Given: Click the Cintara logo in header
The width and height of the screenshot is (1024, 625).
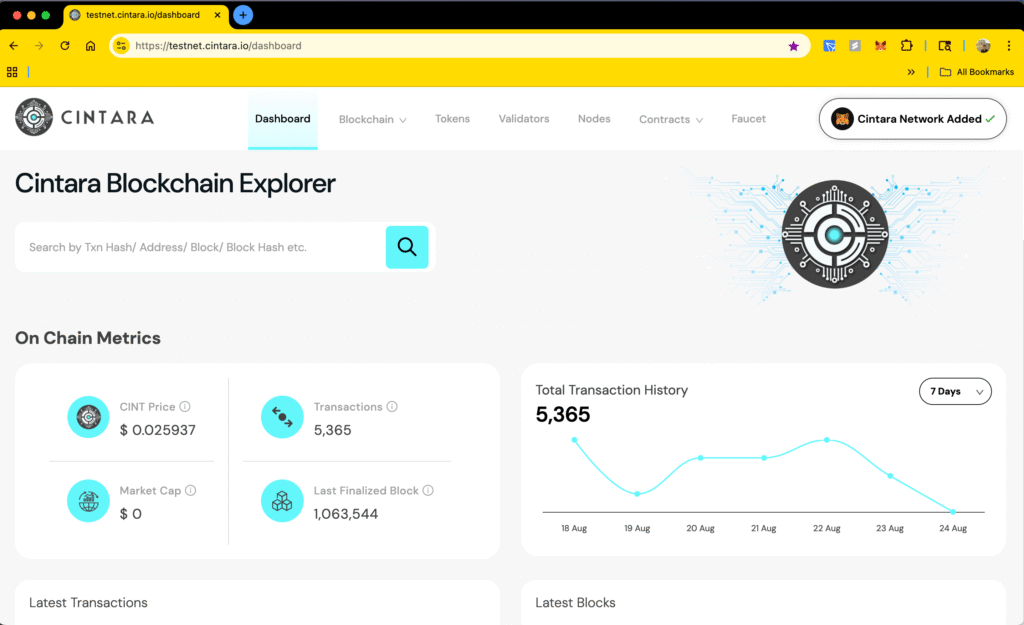Looking at the screenshot, I should (x=85, y=118).
